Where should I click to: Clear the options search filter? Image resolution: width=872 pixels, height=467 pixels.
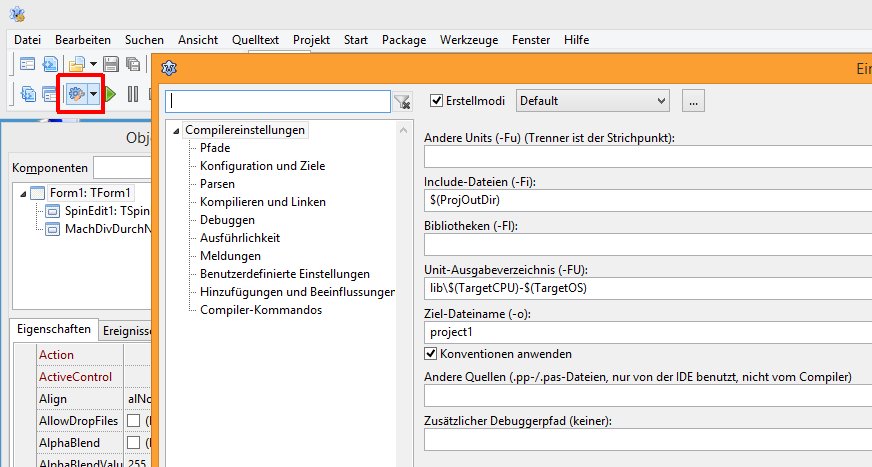pyautogui.click(x=402, y=101)
